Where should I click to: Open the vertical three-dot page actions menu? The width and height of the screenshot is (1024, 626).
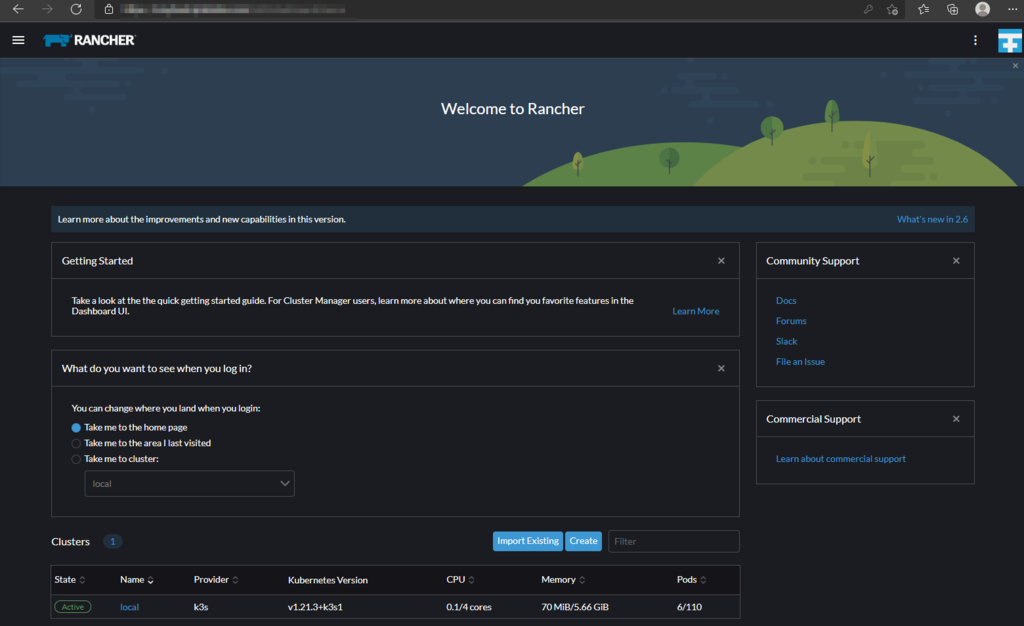tap(975, 40)
